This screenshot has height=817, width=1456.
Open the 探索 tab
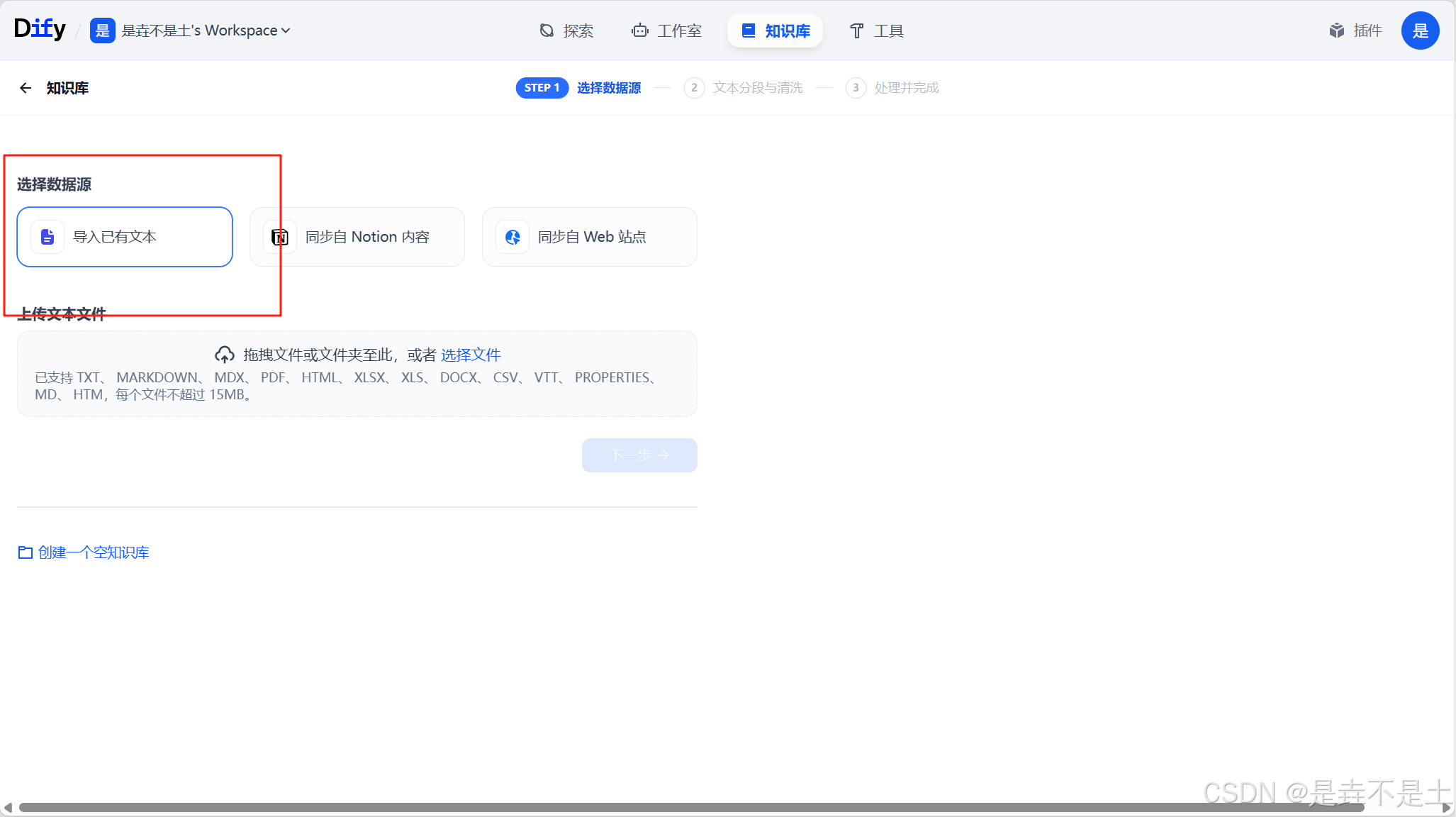566,30
